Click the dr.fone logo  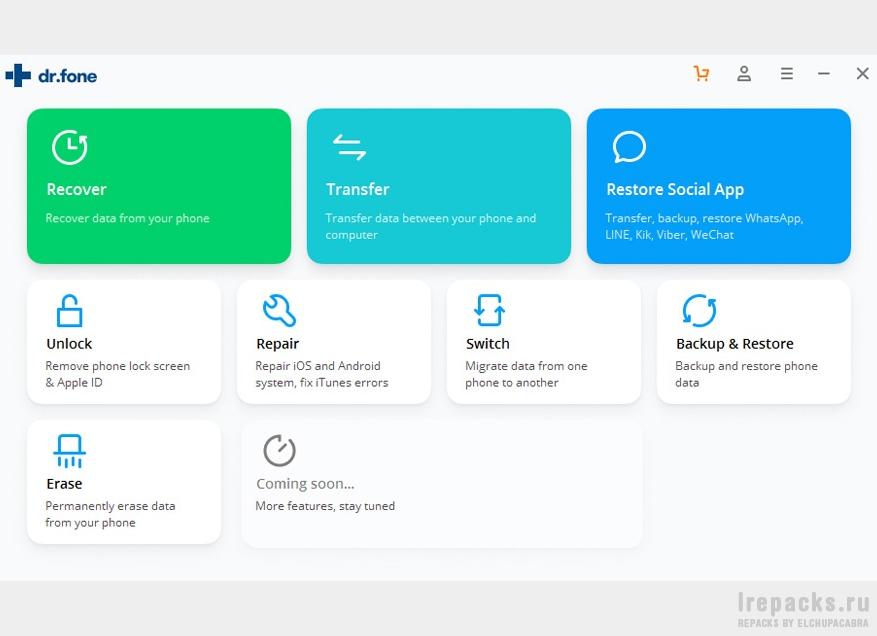[51, 75]
